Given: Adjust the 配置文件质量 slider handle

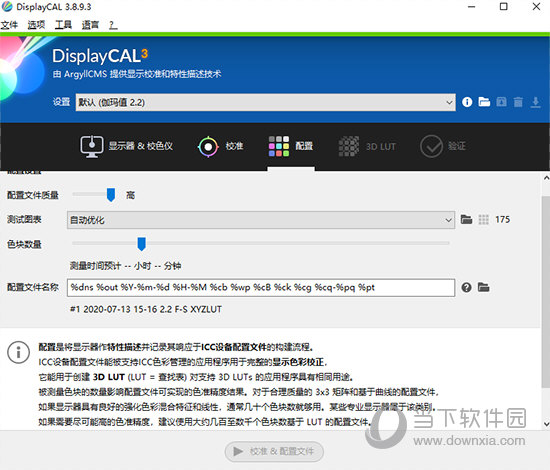Looking at the screenshot, I should pos(111,195).
